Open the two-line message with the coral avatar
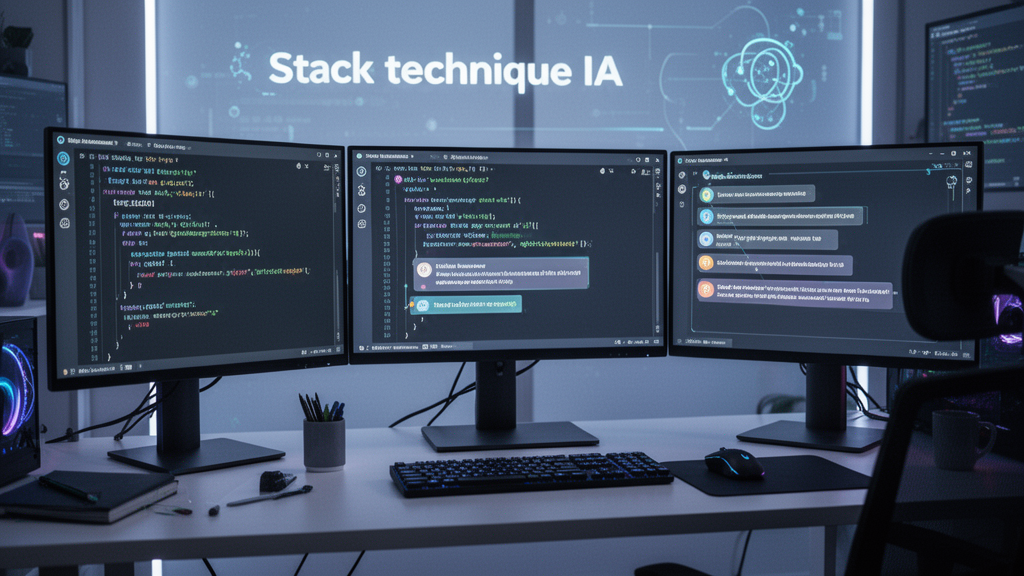 point(794,293)
